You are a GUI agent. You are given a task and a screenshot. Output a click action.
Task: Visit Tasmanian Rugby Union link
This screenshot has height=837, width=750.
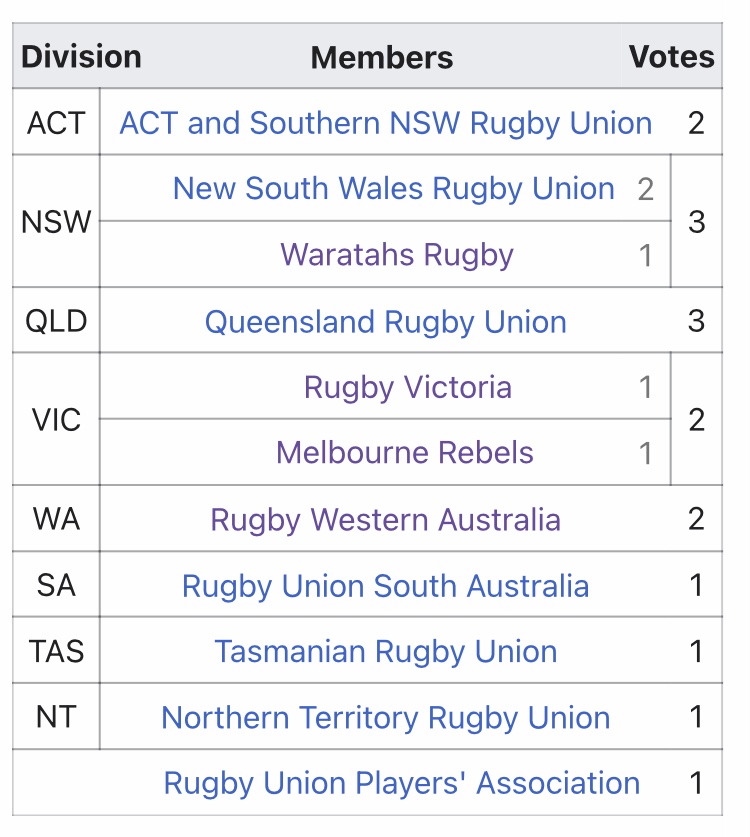tap(385, 652)
